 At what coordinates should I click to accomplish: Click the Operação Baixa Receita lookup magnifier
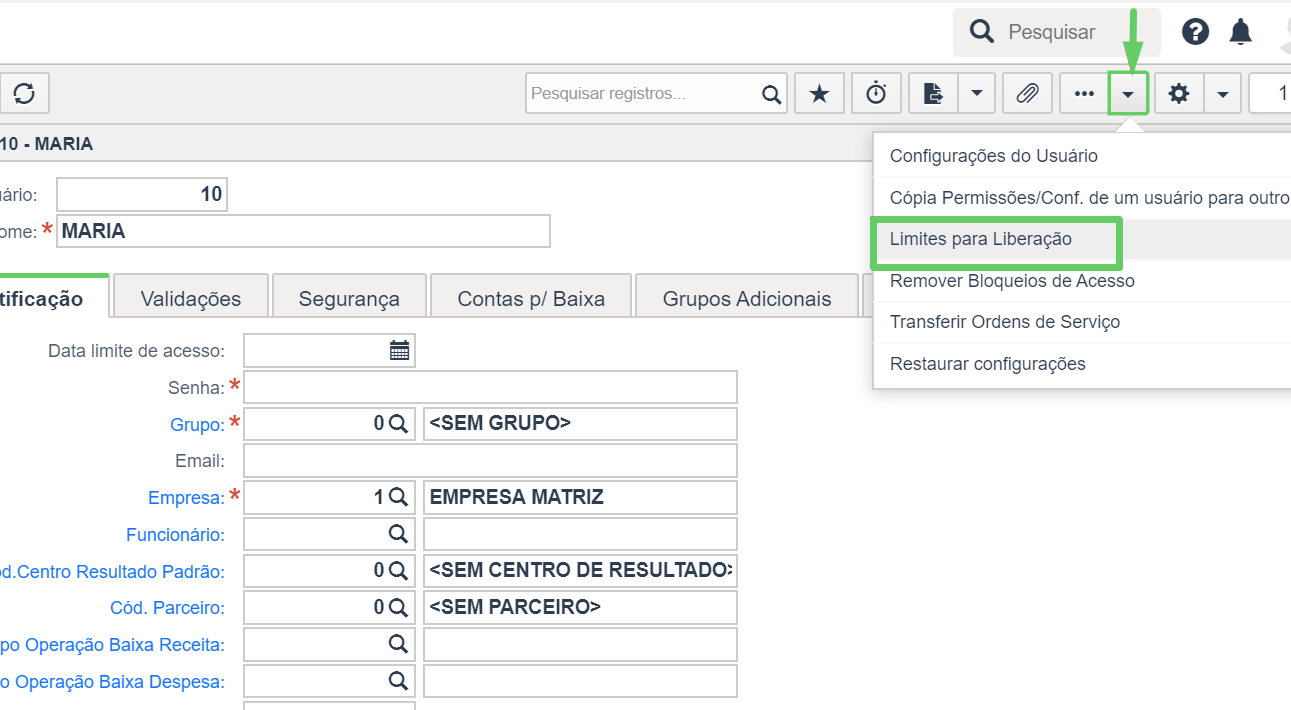coord(398,643)
